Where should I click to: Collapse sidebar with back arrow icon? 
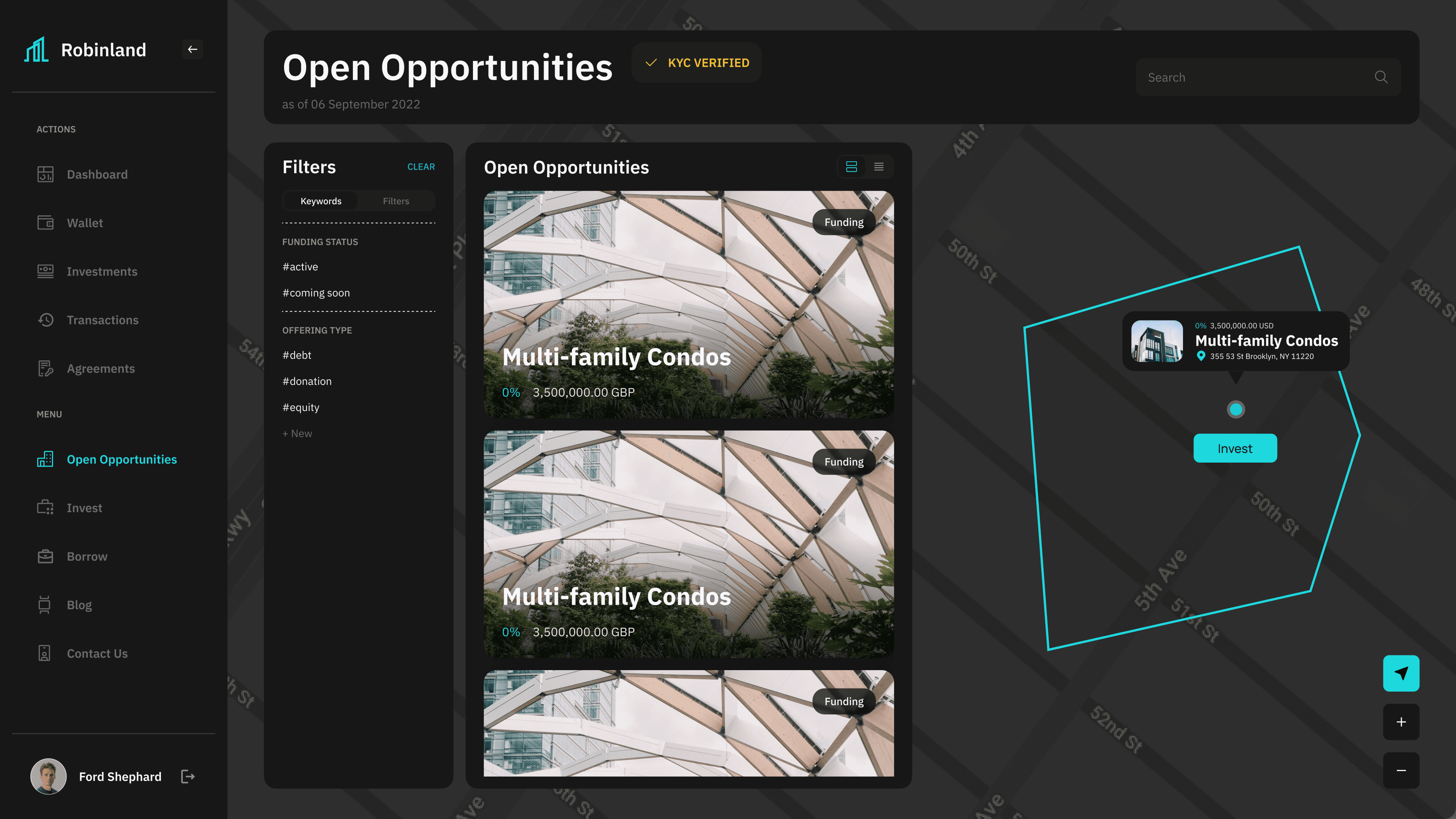pyautogui.click(x=192, y=49)
